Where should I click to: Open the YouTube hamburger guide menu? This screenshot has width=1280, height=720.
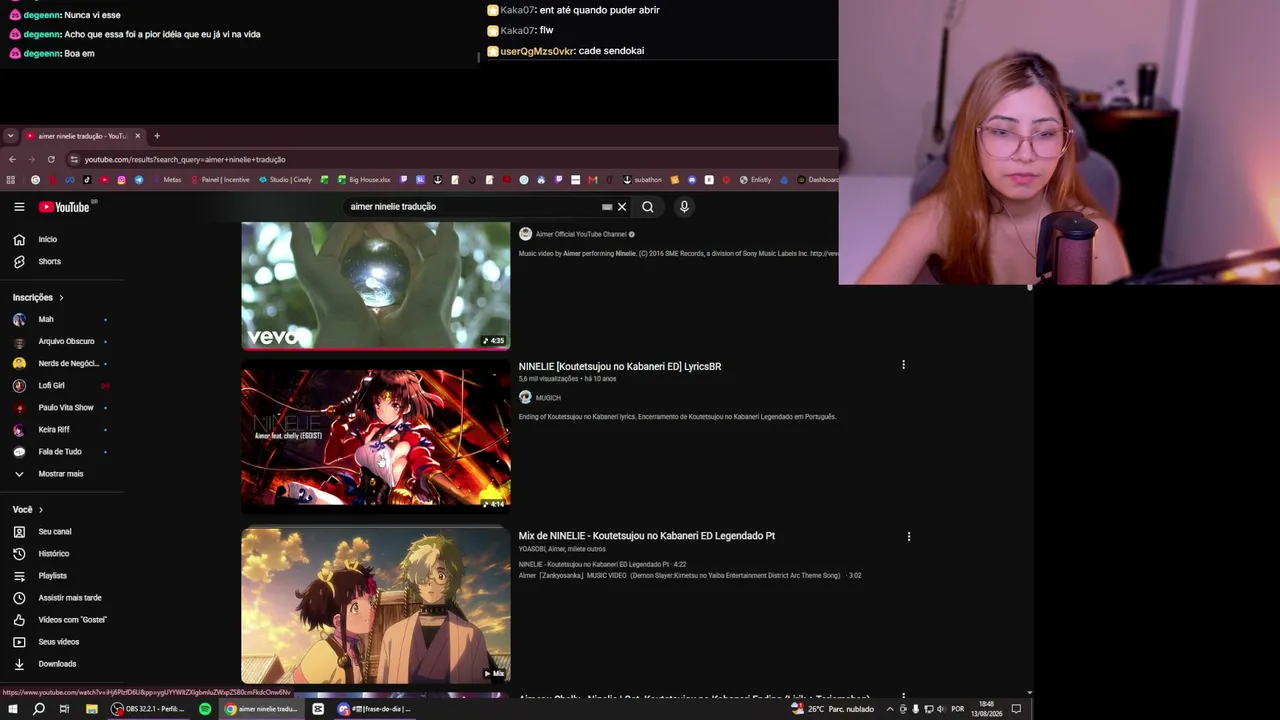(19, 207)
